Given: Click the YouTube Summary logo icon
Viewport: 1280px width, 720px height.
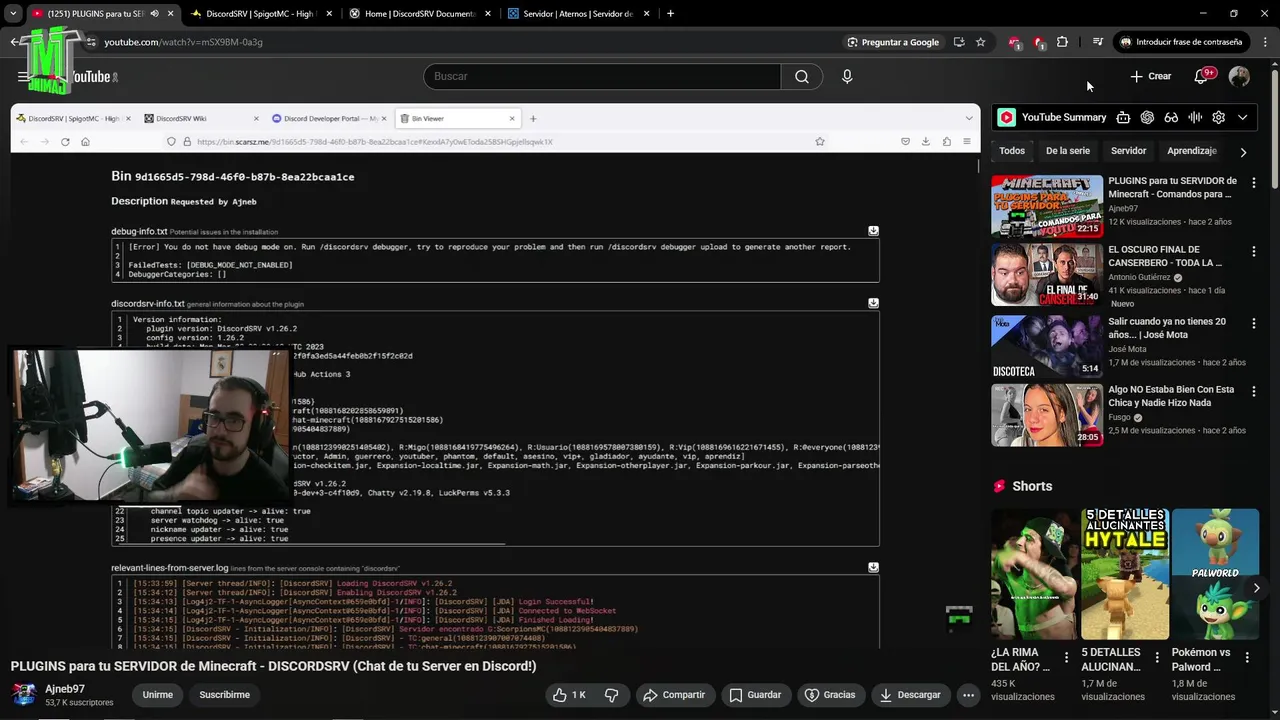Looking at the screenshot, I should click(x=1007, y=117).
